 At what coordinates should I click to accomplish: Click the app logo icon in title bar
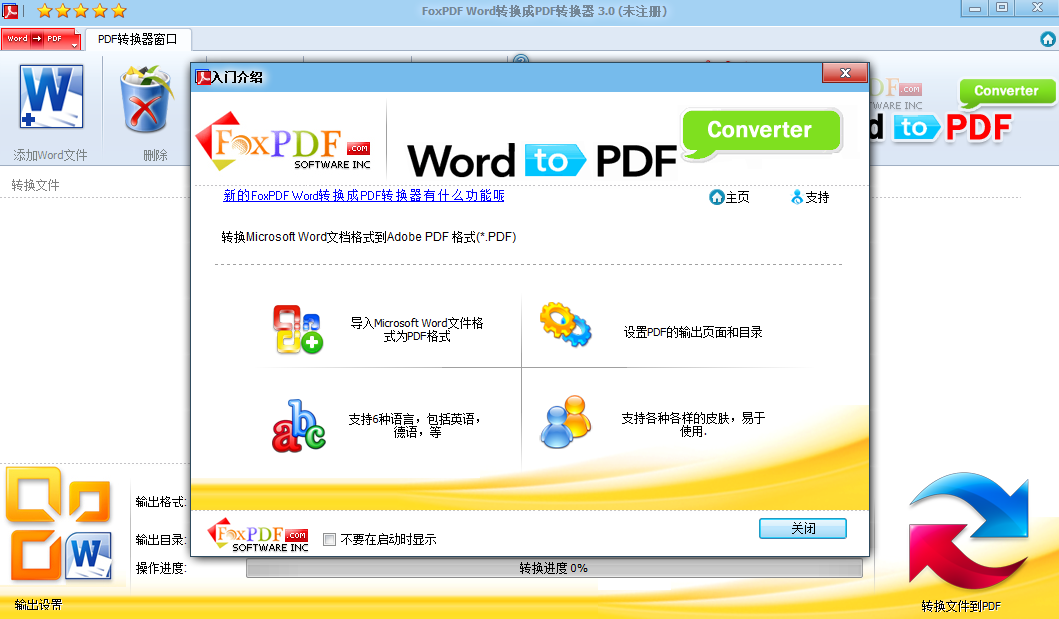tap(10, 11)
